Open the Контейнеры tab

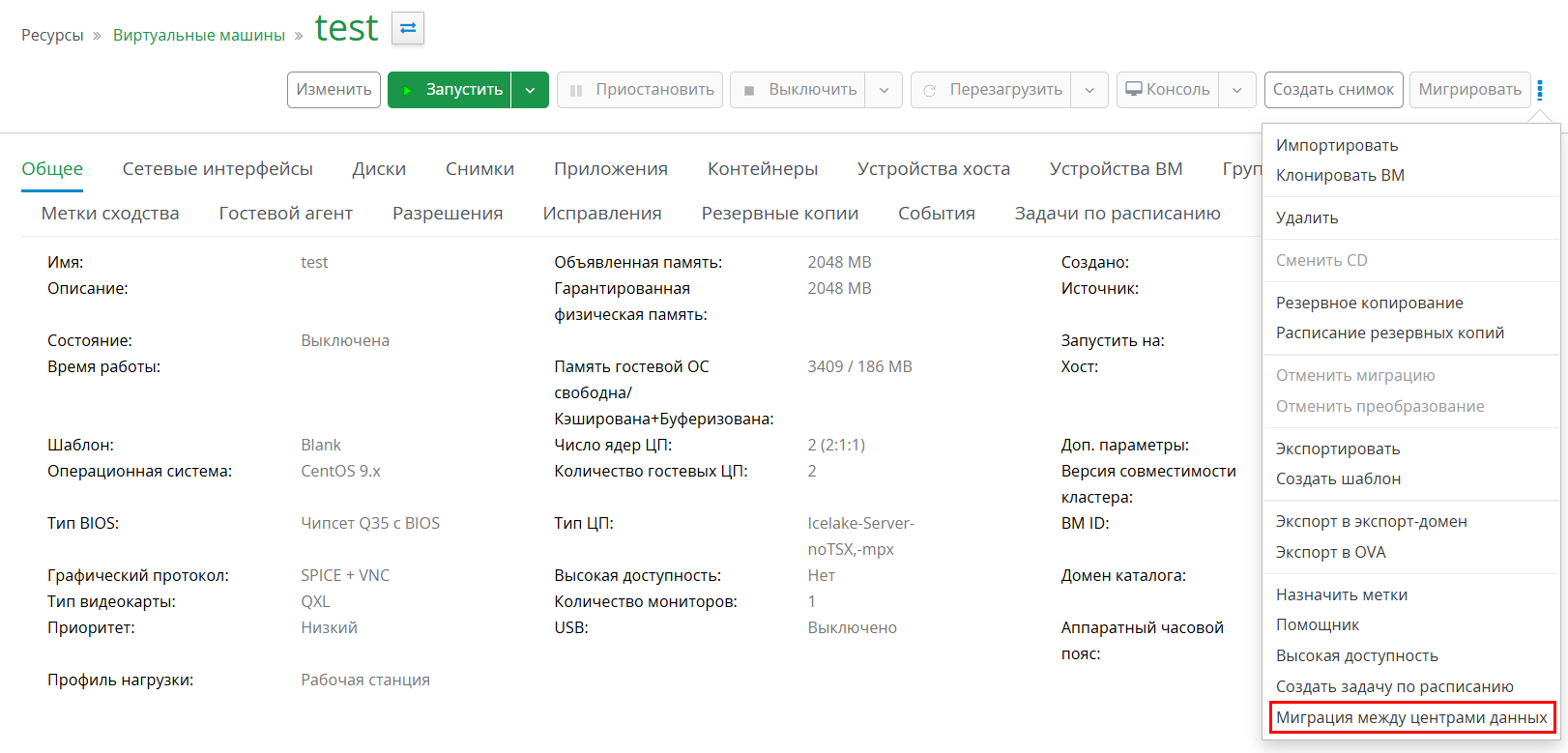[763, 169]
